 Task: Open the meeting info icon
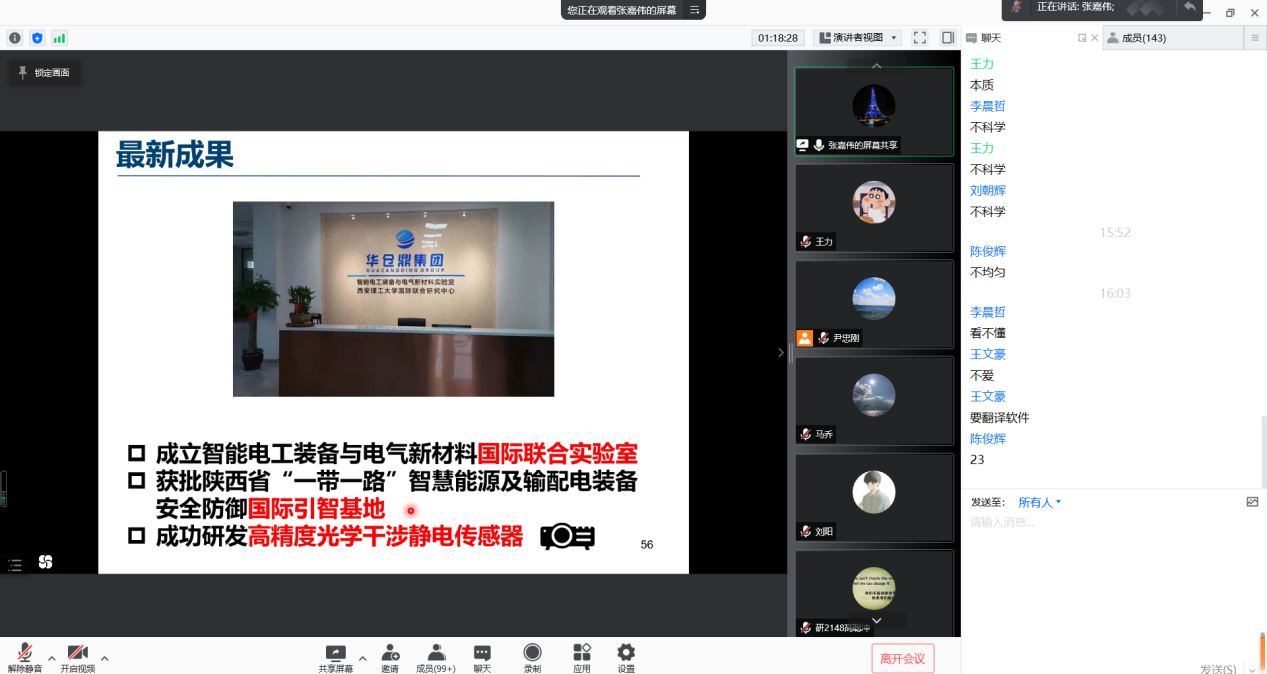15,38
